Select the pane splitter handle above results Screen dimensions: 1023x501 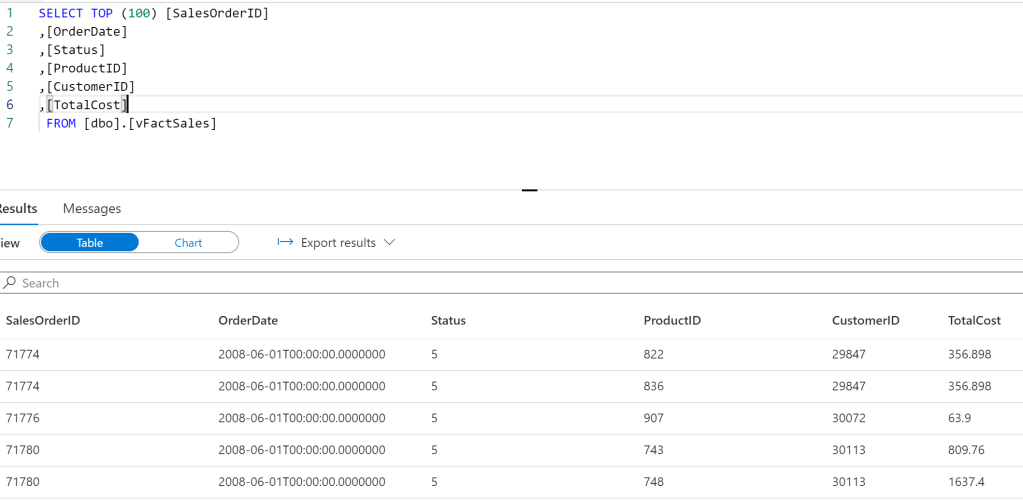pyautogui.click(x=529, y=189)
